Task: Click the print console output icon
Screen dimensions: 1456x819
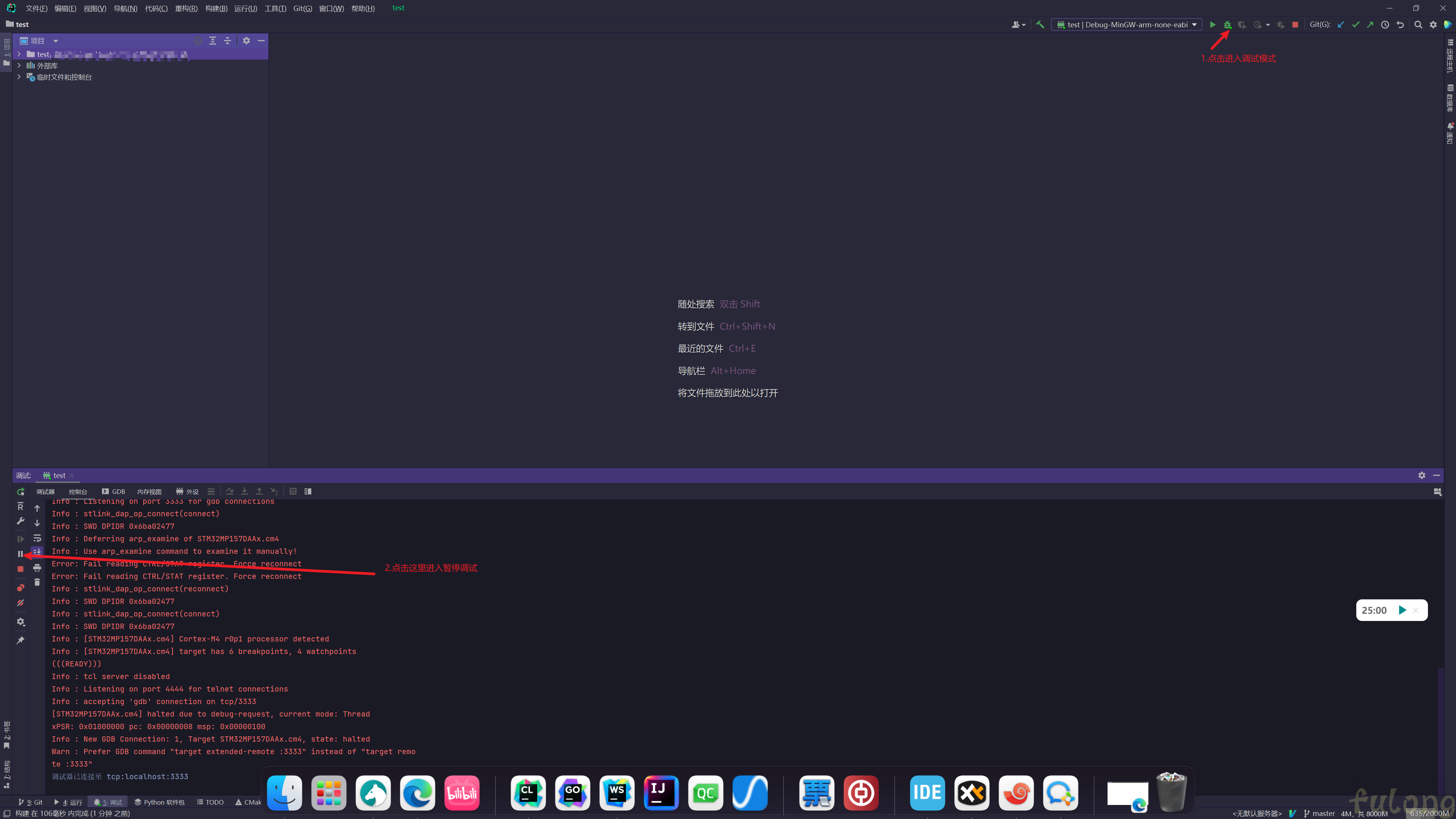Action: click(x=37, y=568)
